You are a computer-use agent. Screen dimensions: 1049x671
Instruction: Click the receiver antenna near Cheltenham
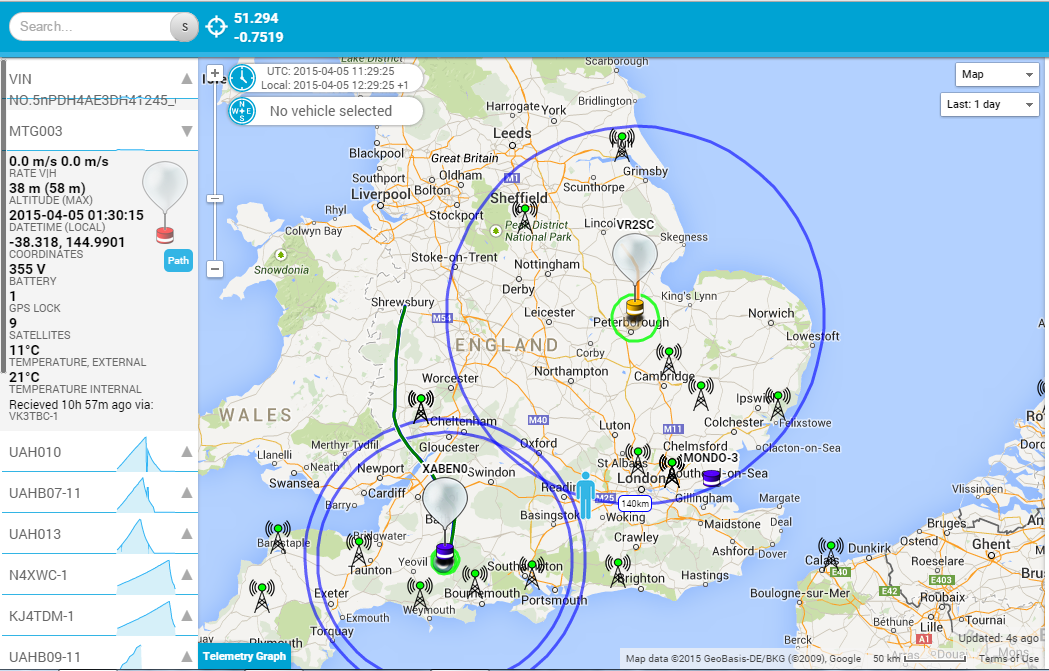421,407
